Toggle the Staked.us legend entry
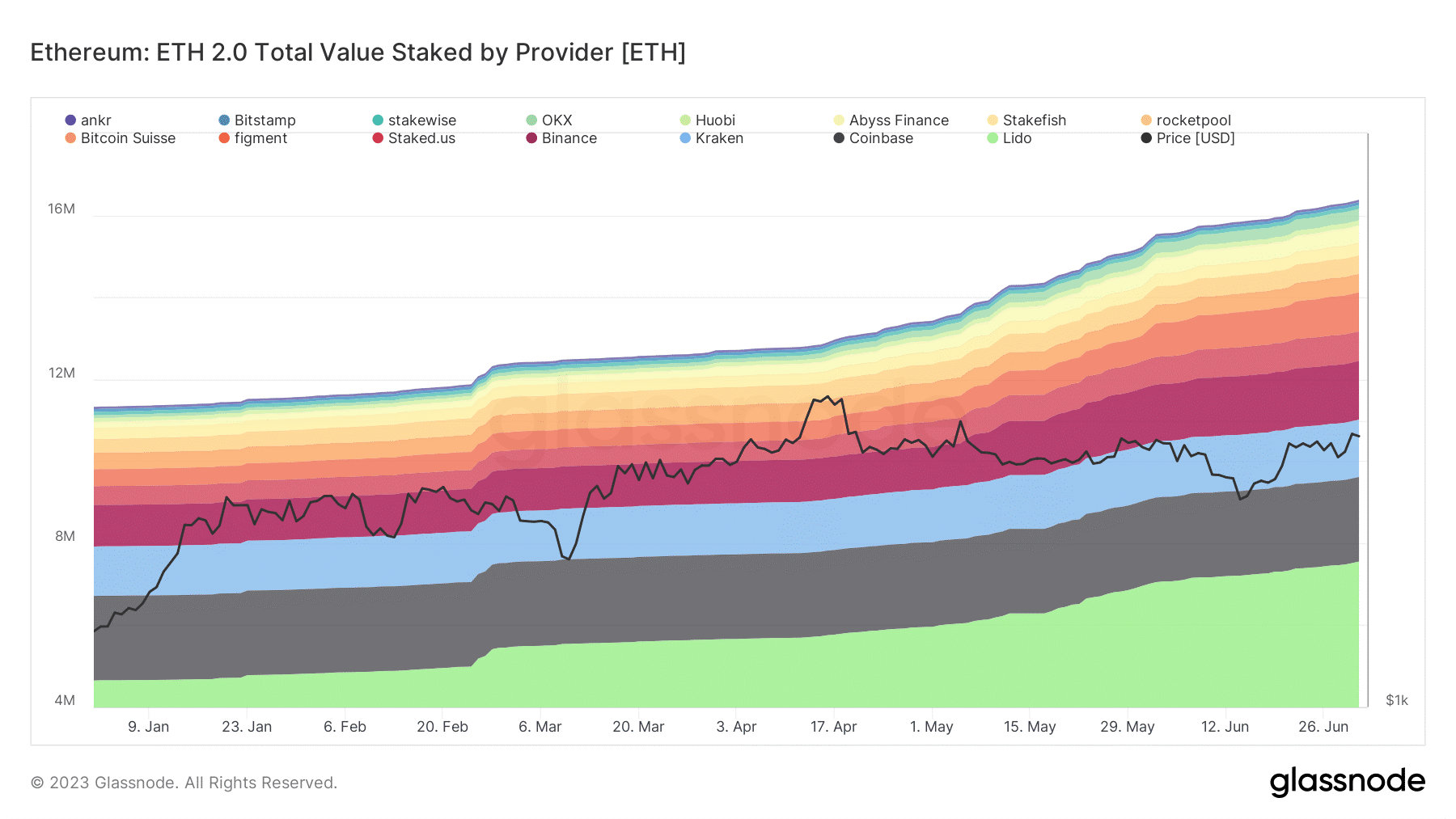Screen dimensions: 1456x819 pyautogui.click(x=414, y=138)
